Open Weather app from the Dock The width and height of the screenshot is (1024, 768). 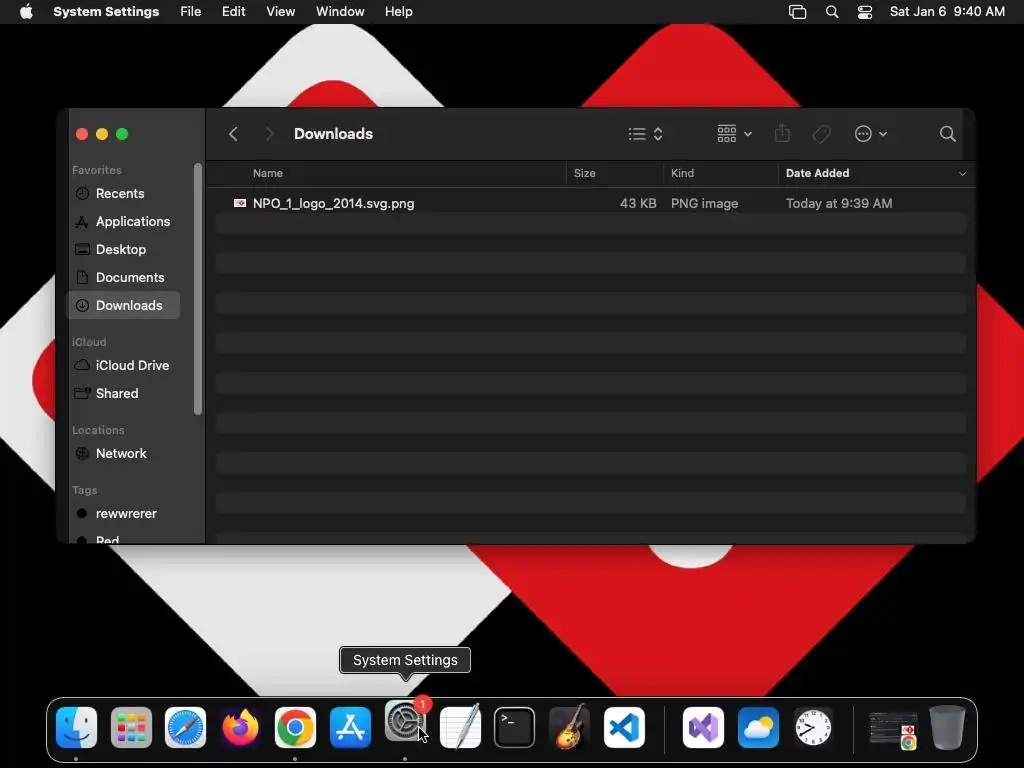tap(758, 728)
